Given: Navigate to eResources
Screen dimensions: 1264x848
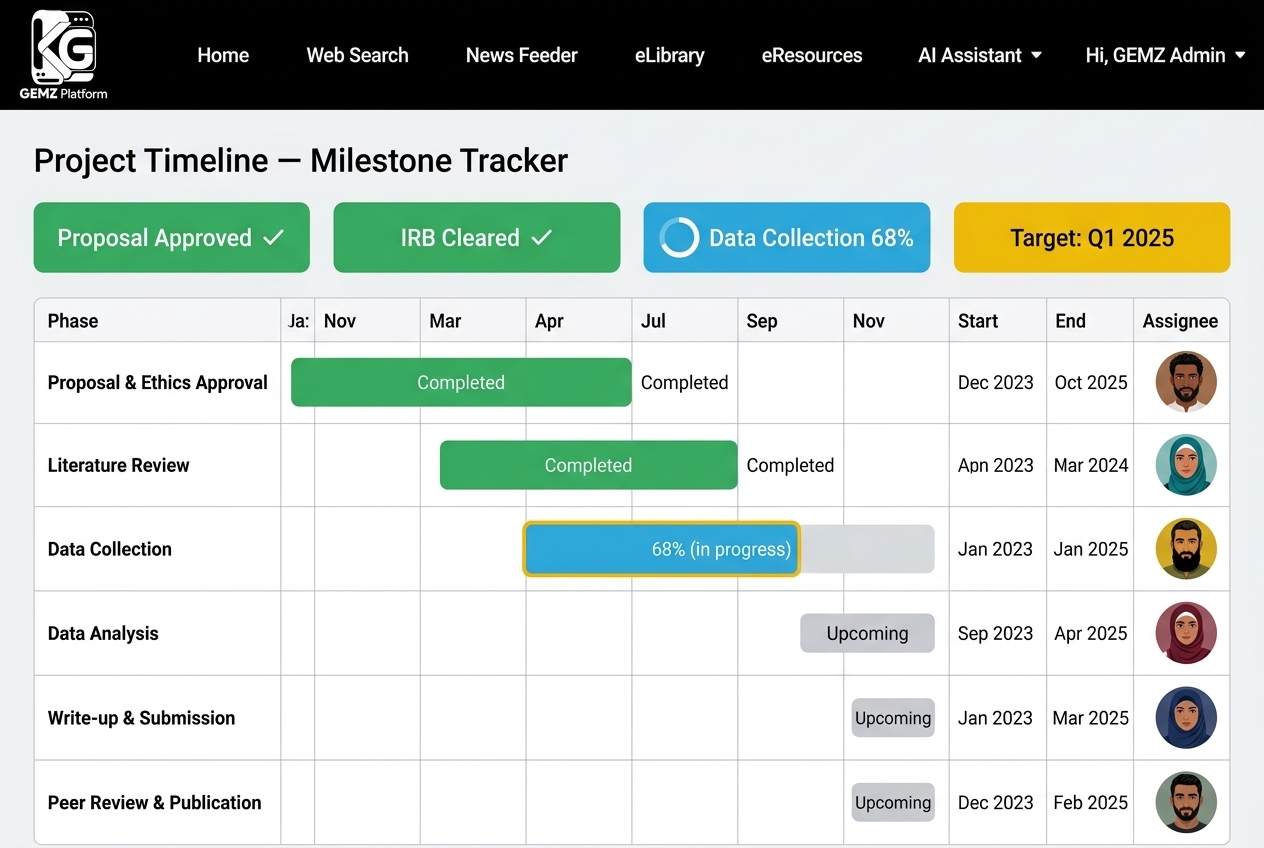Looking at the screenshot, I should 812,55.
